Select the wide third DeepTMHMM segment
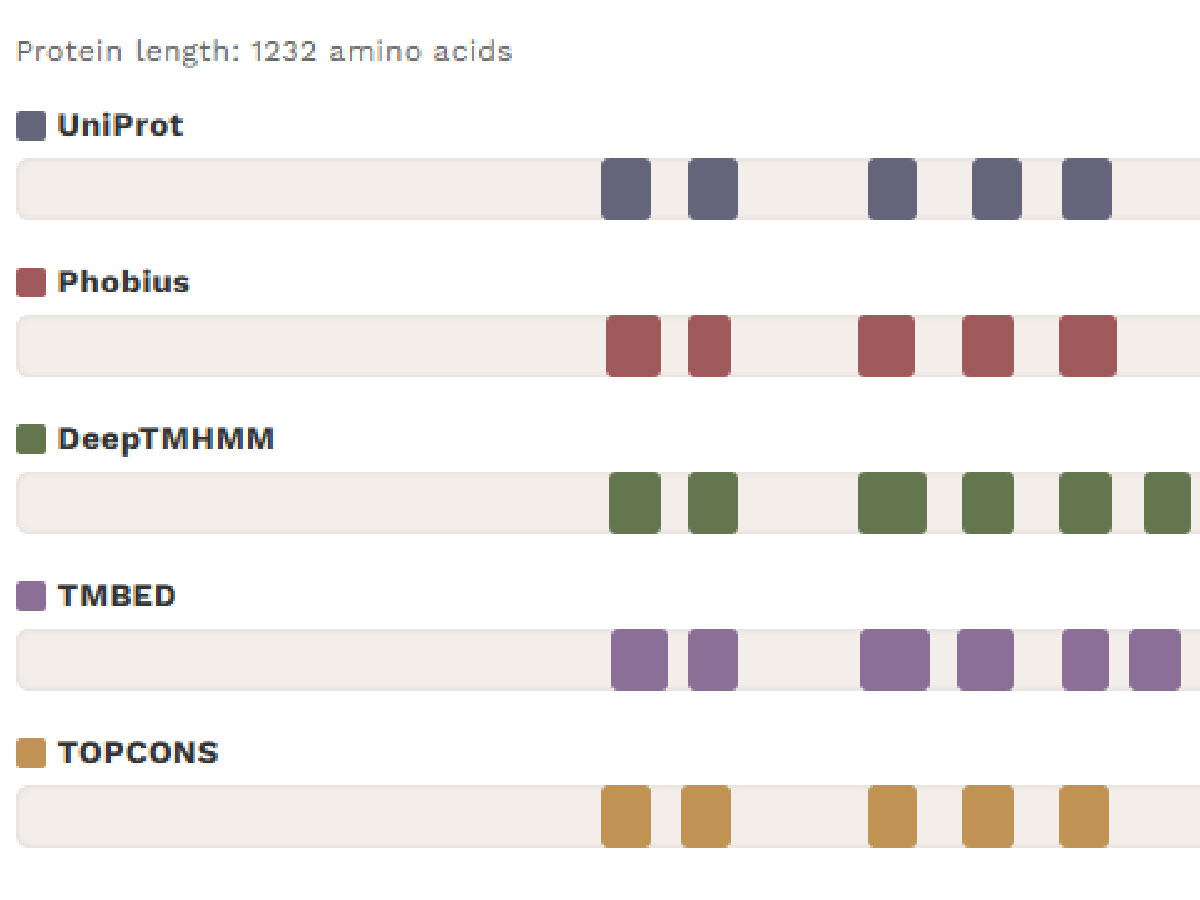This screenshot has height=900, width=1200. [892, 503]
